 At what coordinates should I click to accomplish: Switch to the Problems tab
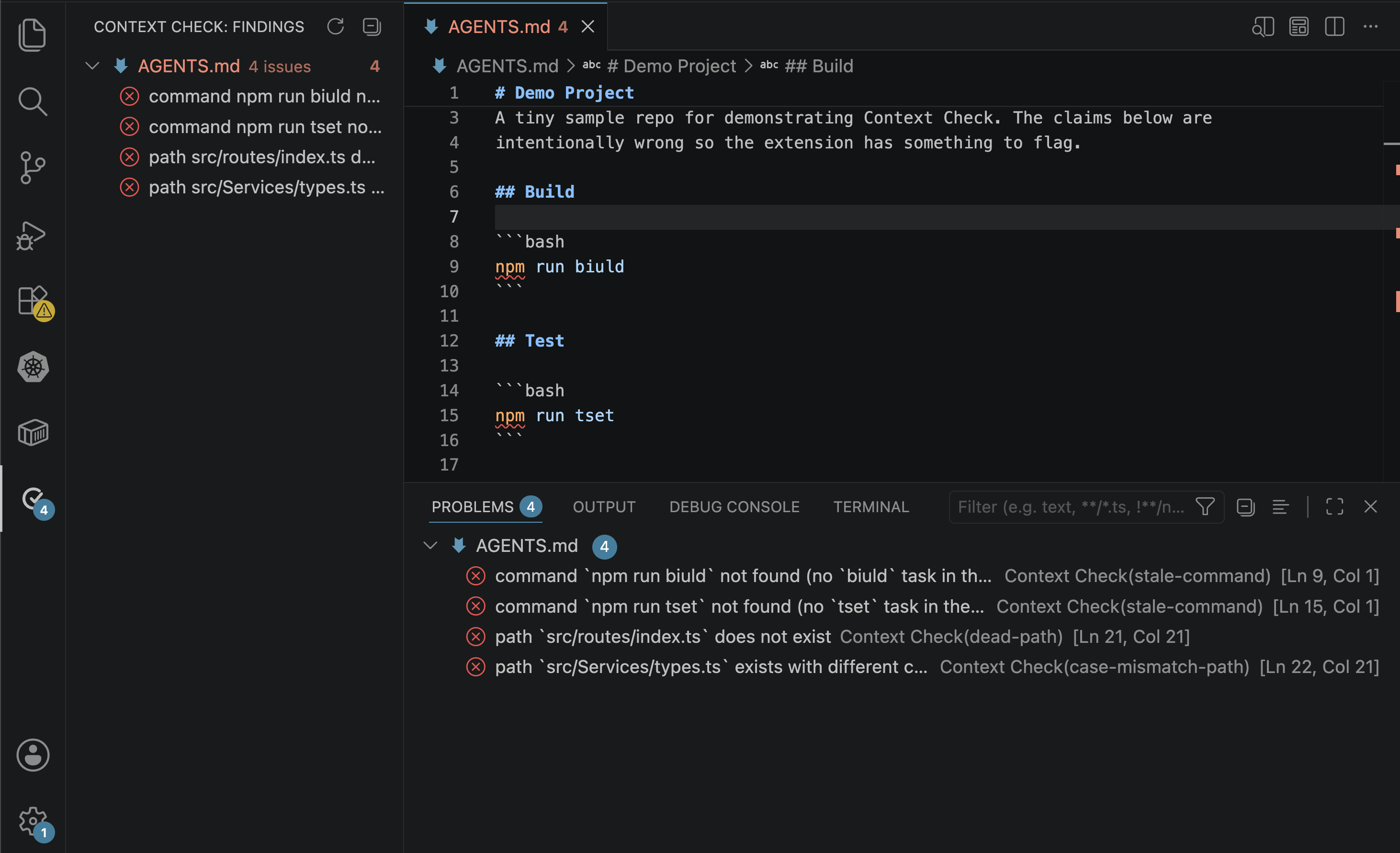tap(486, 506)
